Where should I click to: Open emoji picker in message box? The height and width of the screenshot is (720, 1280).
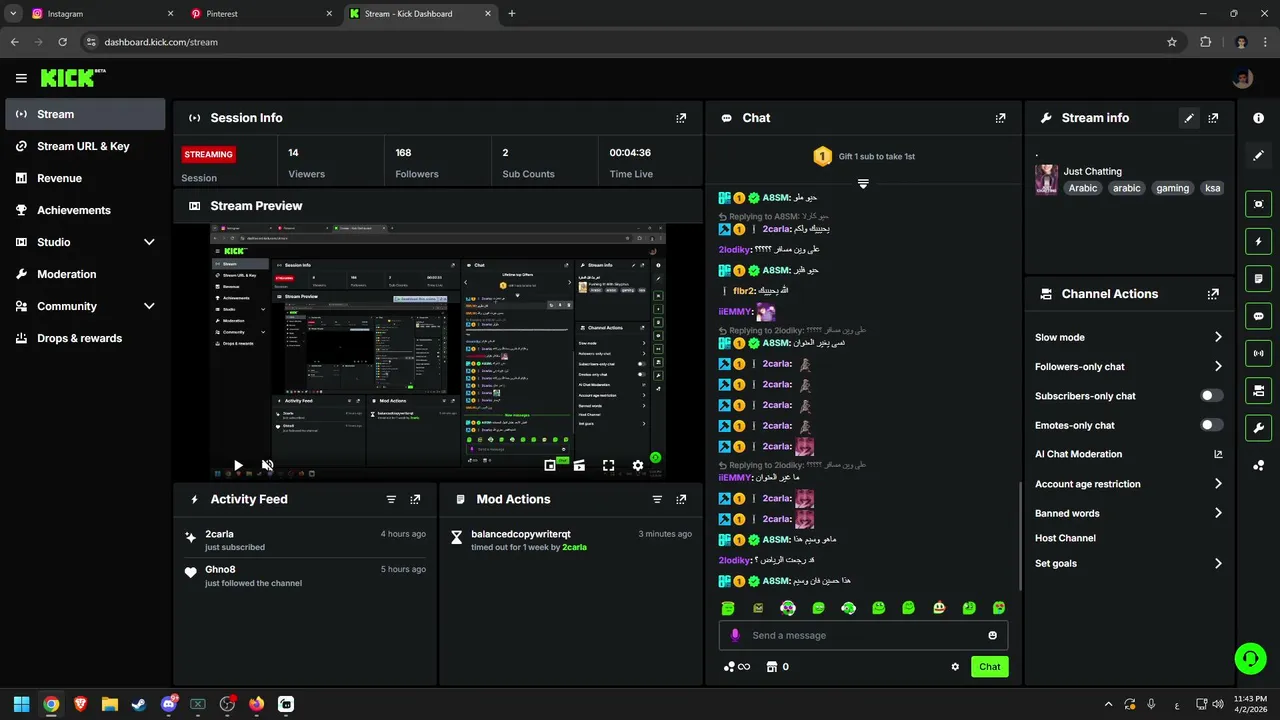click(992, 635)
